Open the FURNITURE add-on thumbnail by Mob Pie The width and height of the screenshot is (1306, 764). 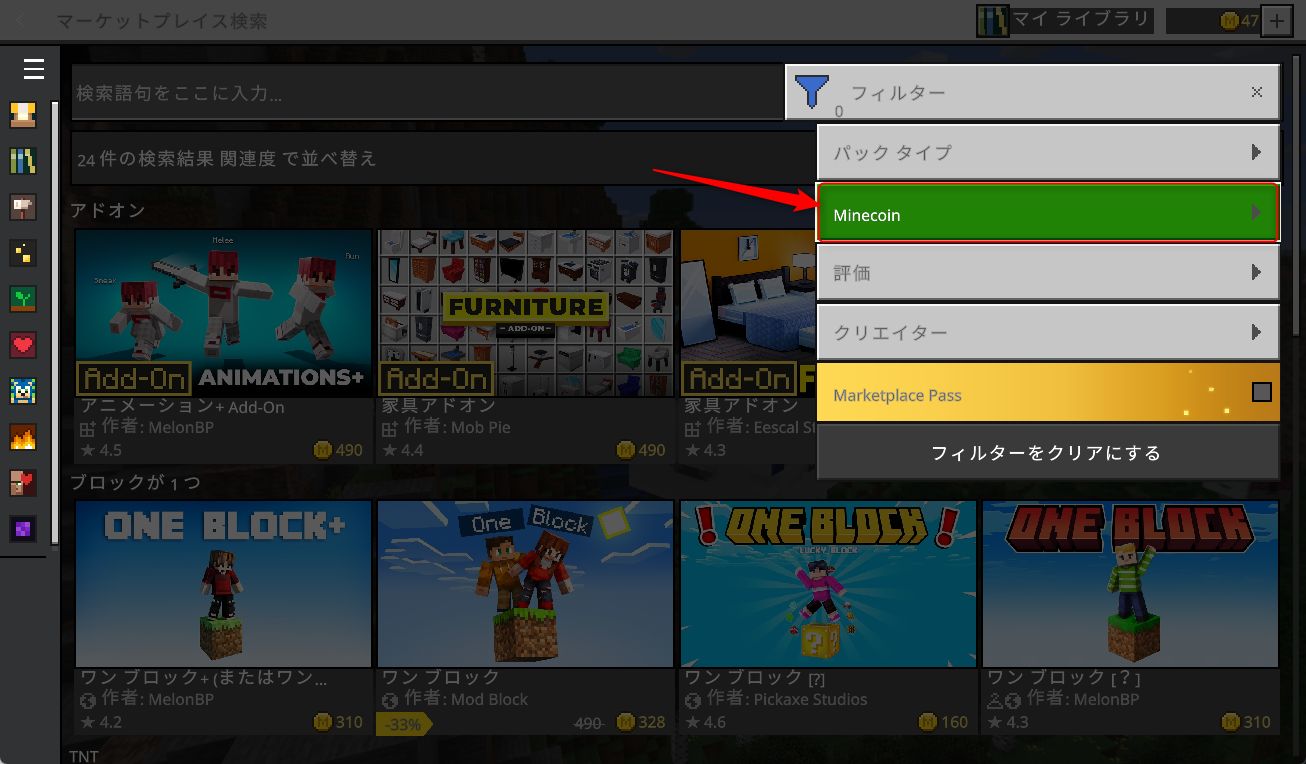(x=526, y=313)
